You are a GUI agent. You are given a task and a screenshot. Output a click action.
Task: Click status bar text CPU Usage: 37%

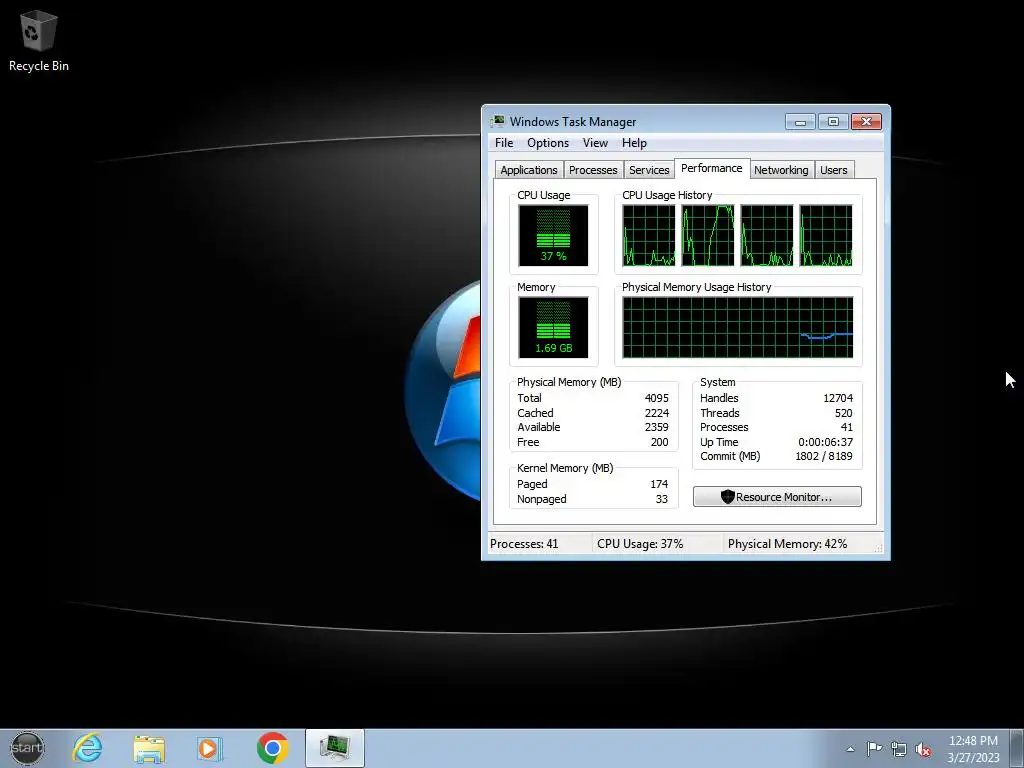tap(640, 544)
